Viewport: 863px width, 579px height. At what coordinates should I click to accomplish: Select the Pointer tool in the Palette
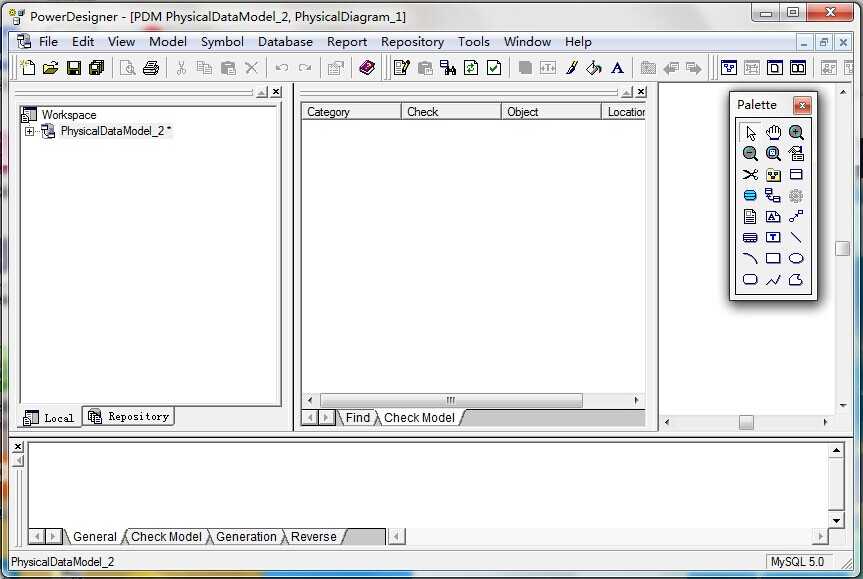point(750,133)
